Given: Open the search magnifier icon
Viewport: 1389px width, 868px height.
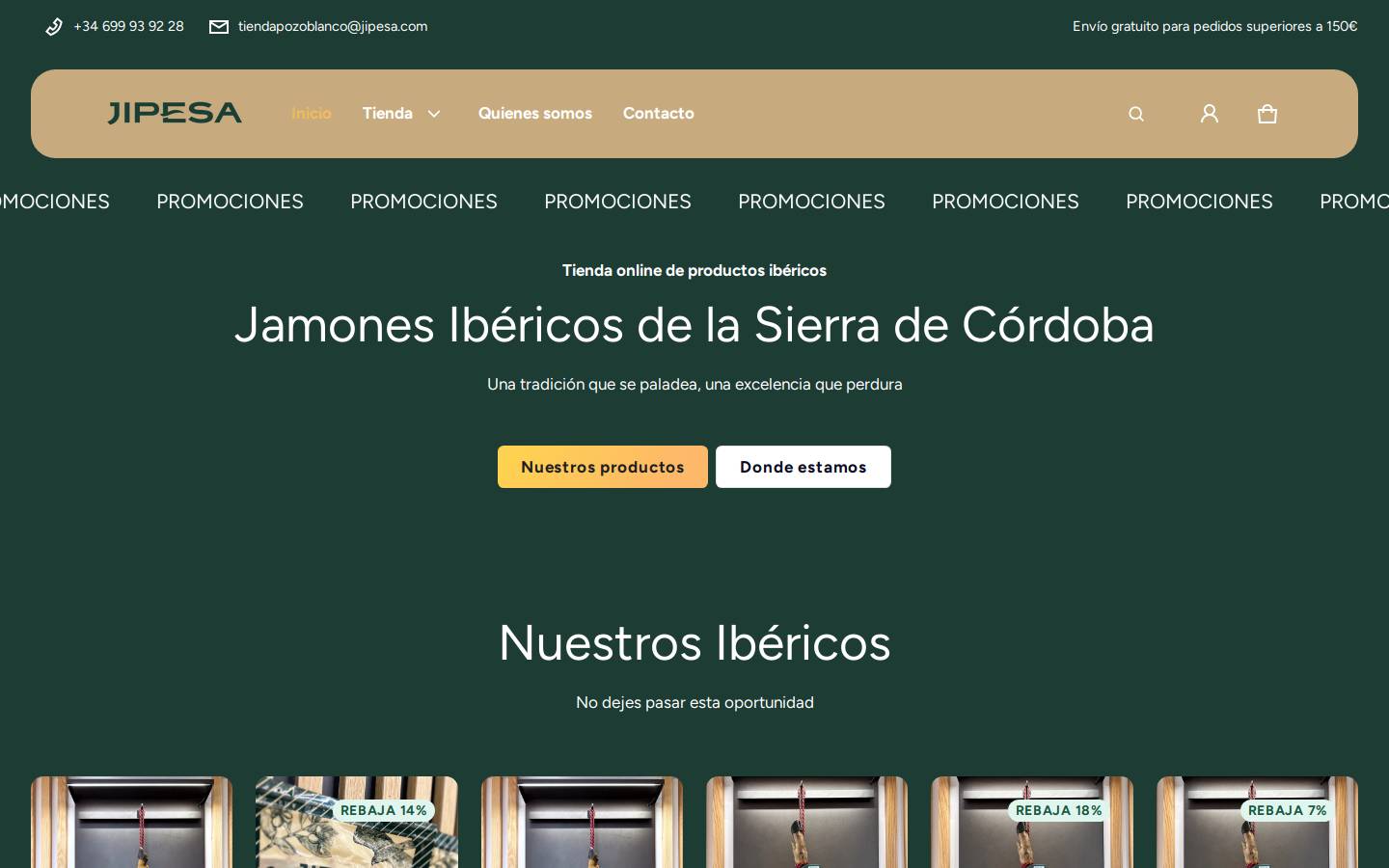Looking at the screenshot, I should 1136,114.
